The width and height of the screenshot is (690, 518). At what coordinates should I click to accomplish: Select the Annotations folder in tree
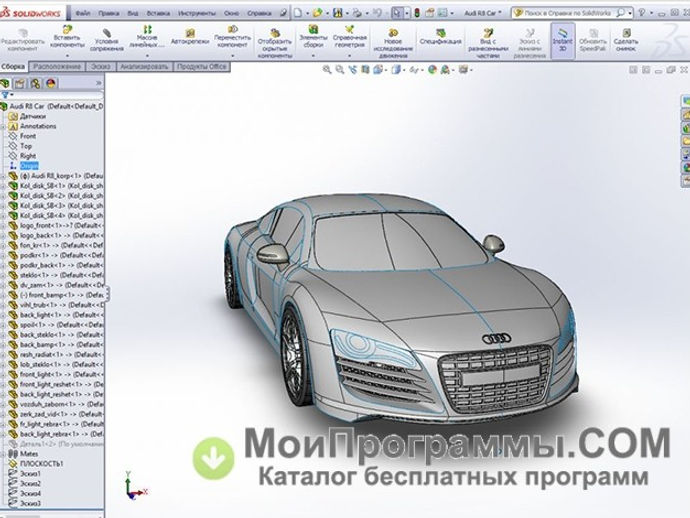[38, 126]
